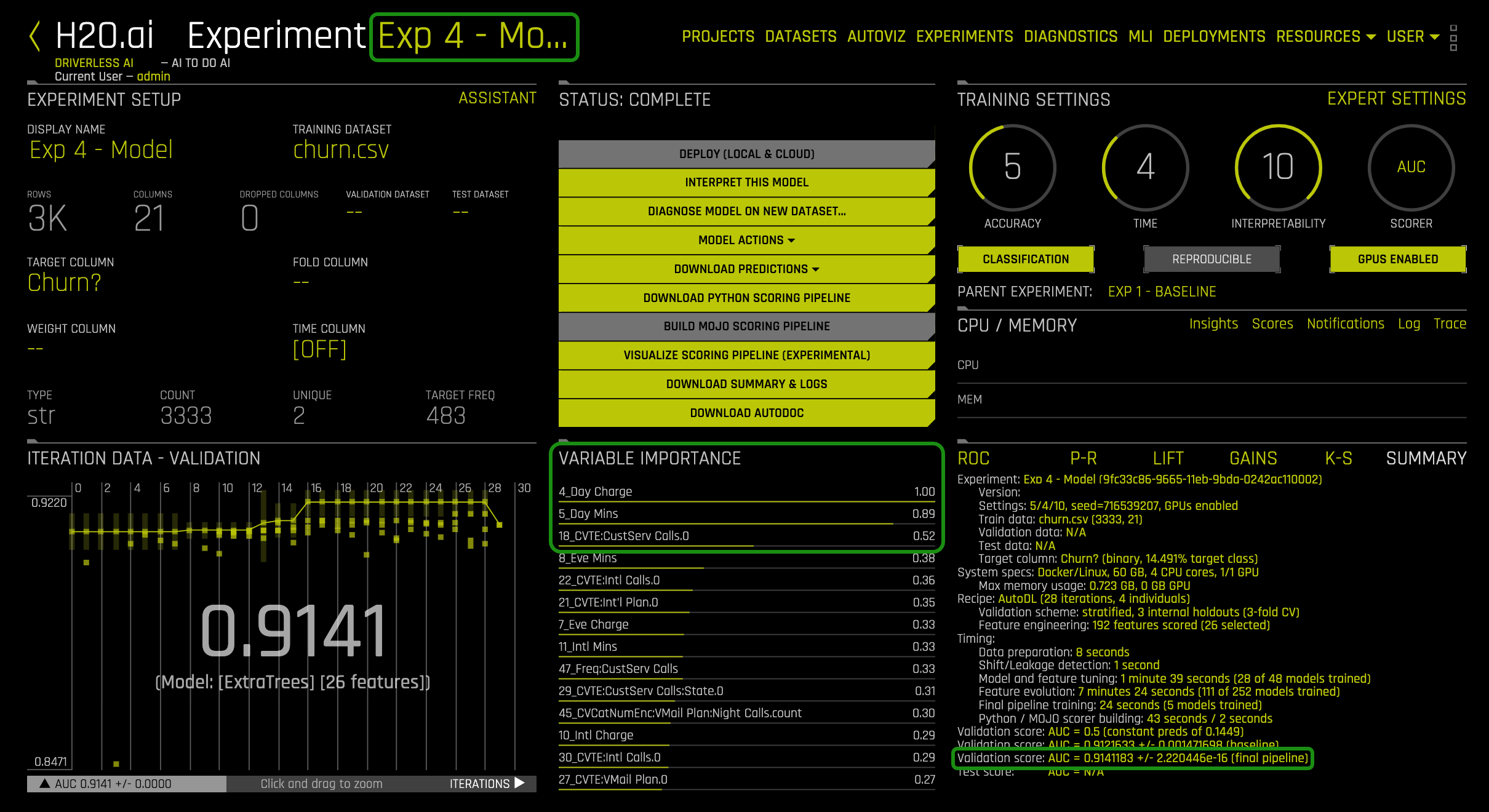Screen dimensions: 1489x812
Task: Click display name Exp 4 - Model
Action: tap(102, 149)
